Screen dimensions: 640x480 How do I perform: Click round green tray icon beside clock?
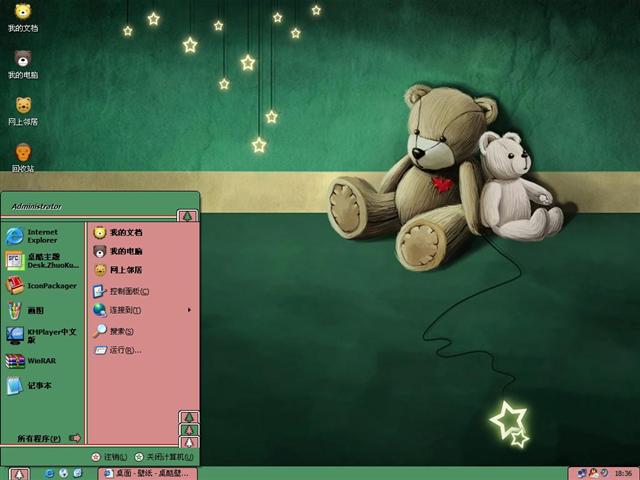(x=604, y=473)
